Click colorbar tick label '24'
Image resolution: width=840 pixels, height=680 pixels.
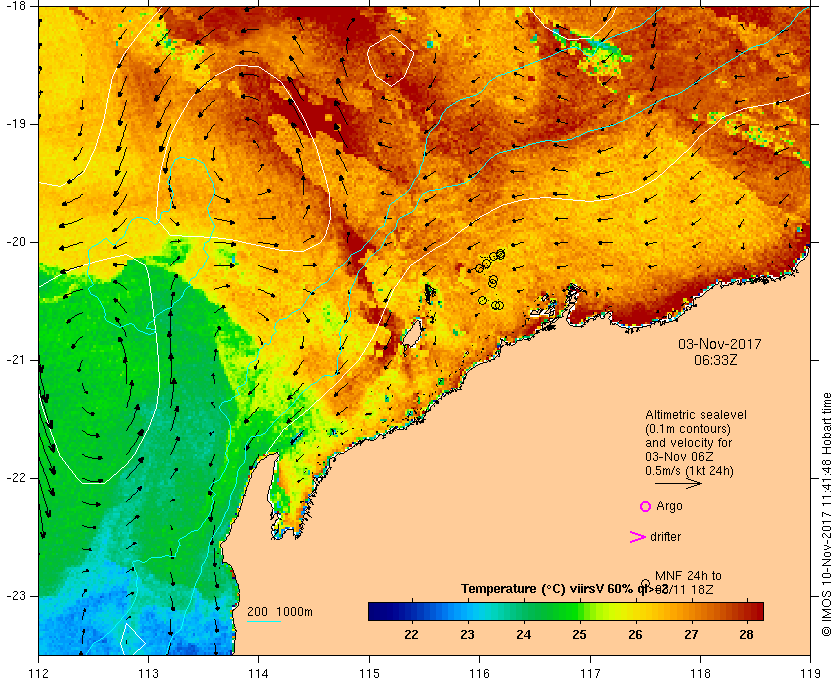(523, 635)
